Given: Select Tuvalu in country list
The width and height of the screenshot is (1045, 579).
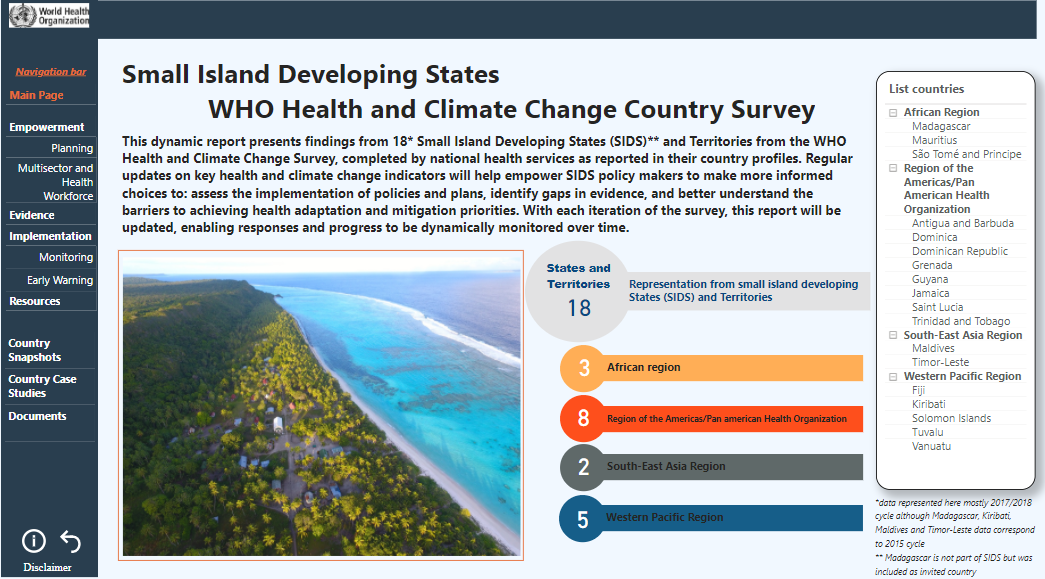Looking at the screenshot, I should point(928,432).
